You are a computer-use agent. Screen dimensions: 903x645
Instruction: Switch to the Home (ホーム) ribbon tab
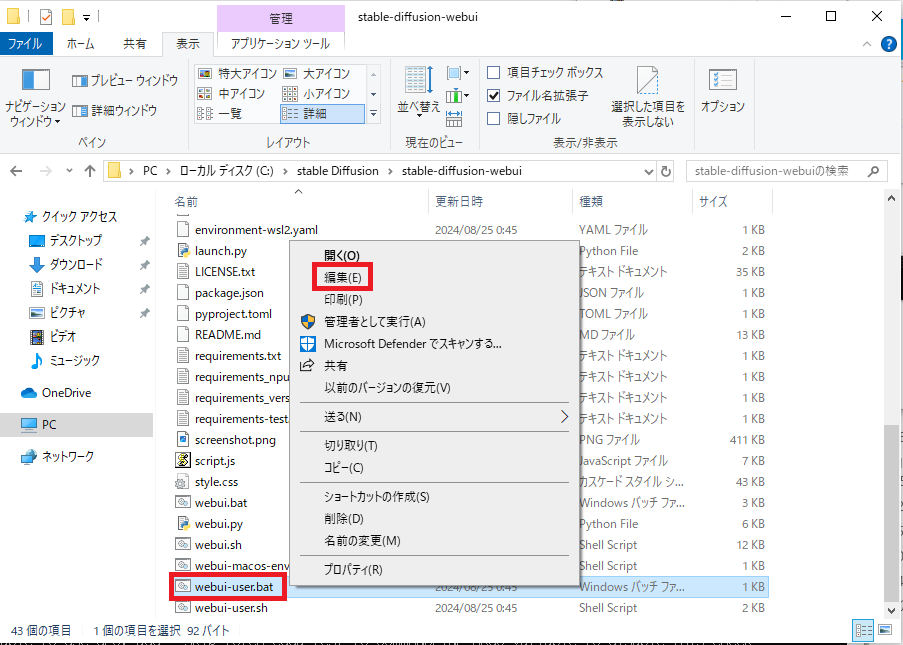coord(80,44)
